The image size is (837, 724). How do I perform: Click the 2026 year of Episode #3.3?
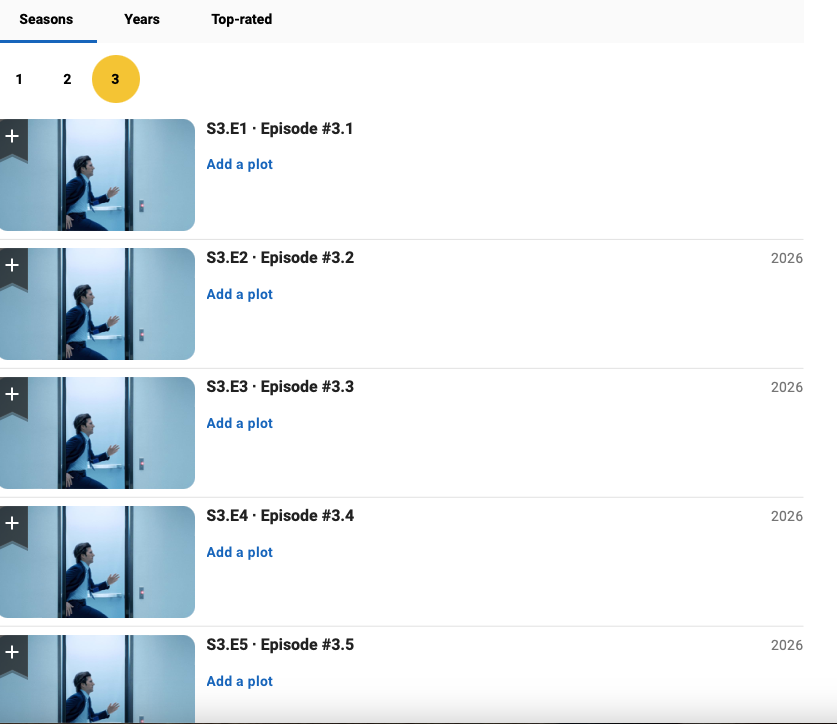coord(787,388)
